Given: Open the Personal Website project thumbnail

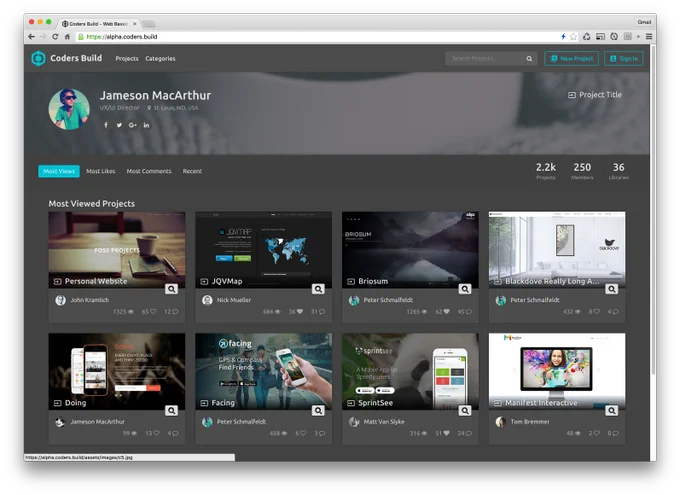Looking at the screenshot, I should click(117, 250).
